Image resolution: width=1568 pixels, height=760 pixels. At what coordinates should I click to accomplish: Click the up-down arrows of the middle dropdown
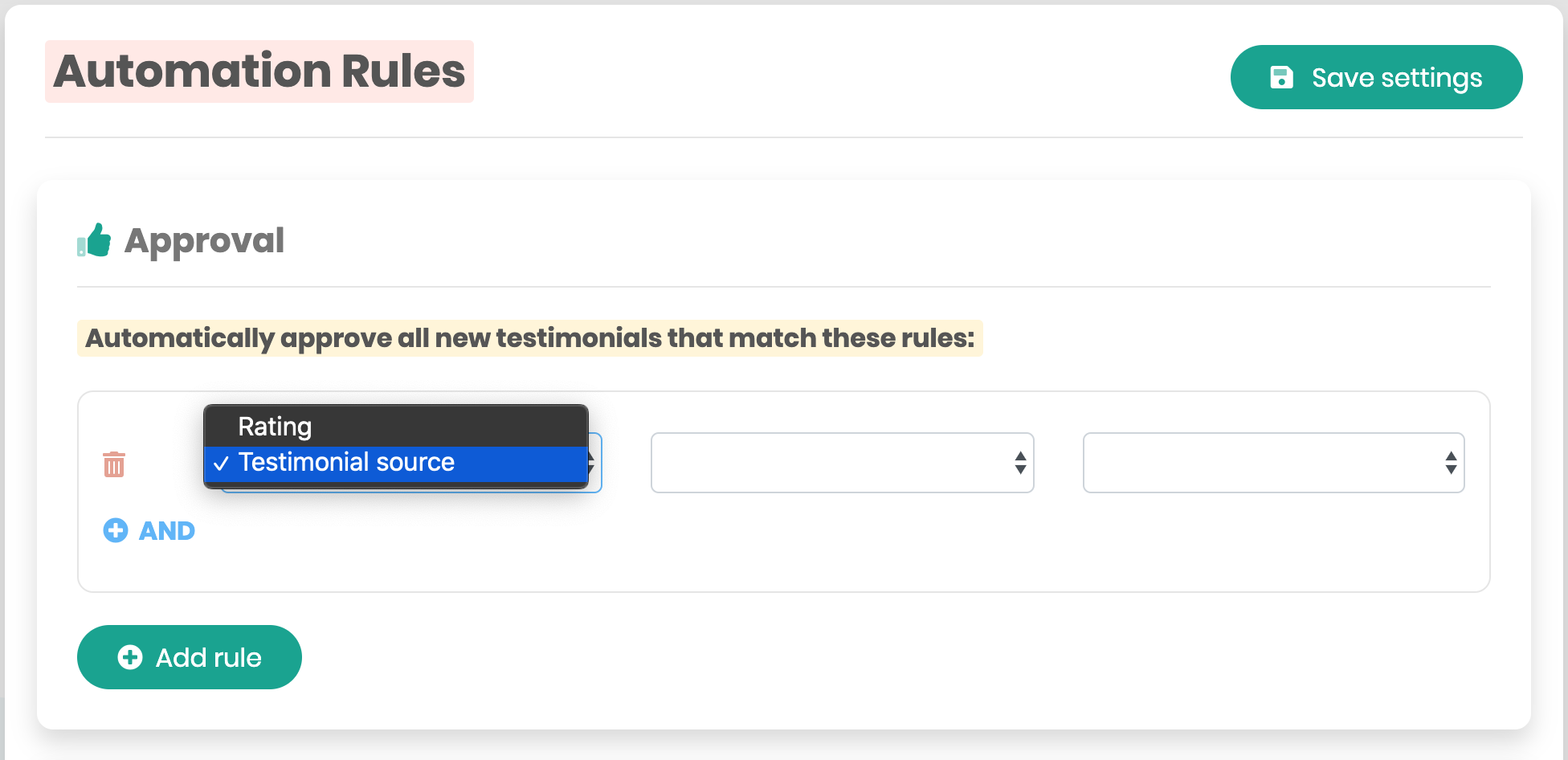[x=1020, y=463]
